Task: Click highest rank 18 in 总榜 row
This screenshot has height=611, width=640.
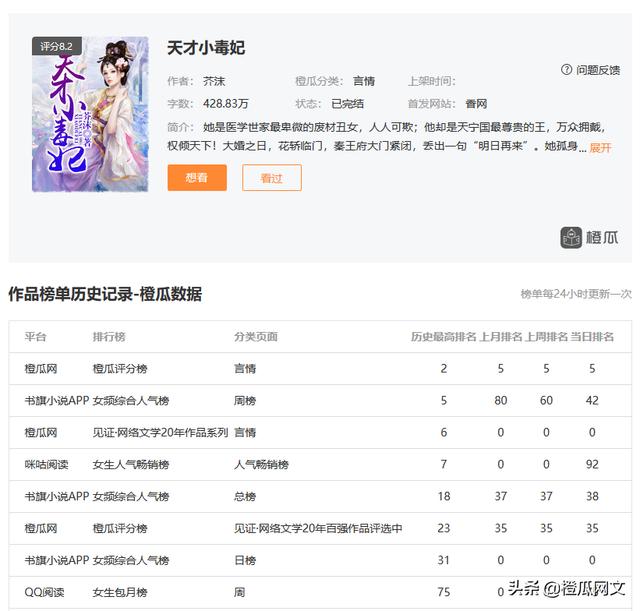Action: tap(444, 496)
